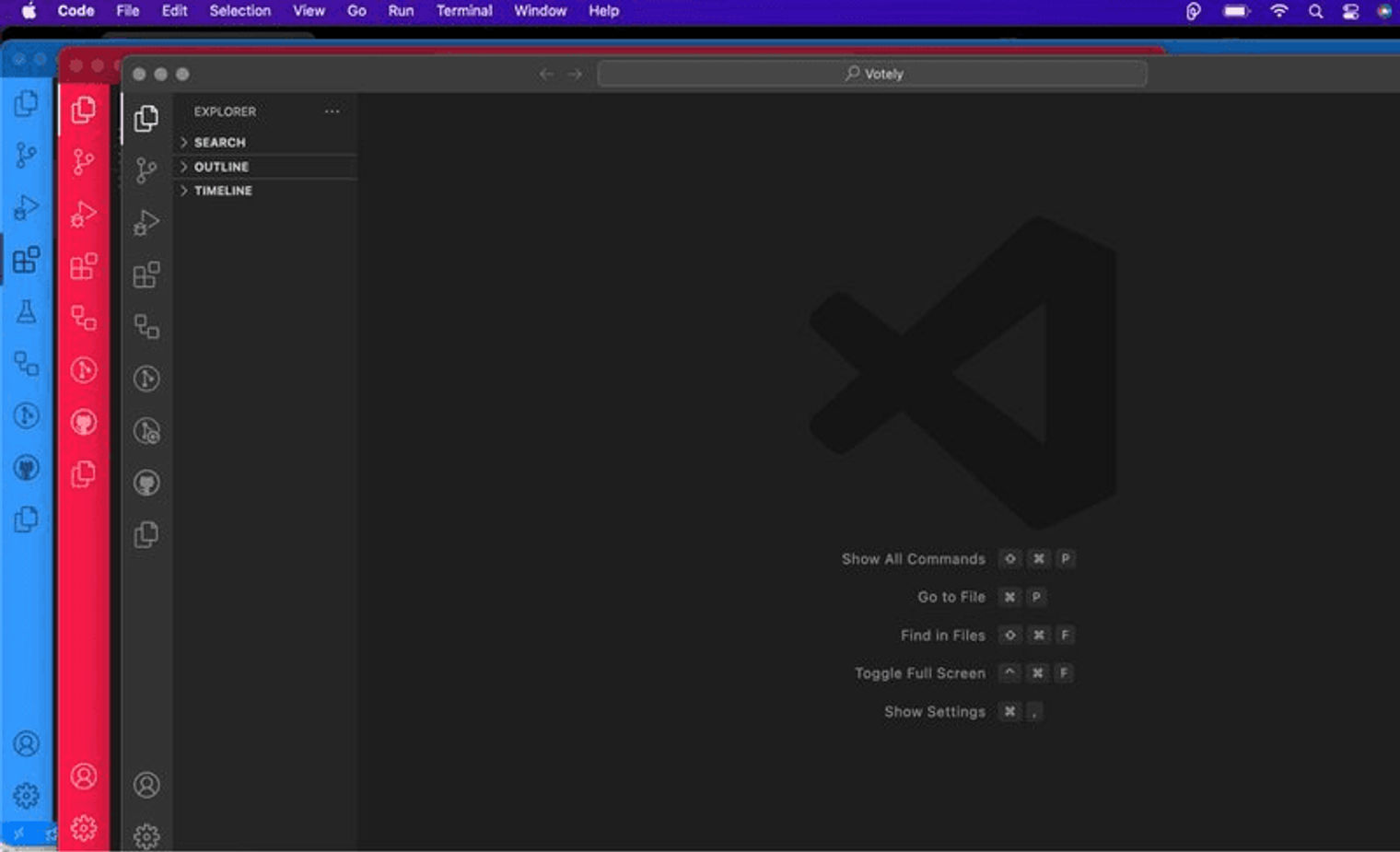This screenshot has height=852, width=1400.
Task: Go forward using the right arrow in title bar
Action: pos(575,74)
